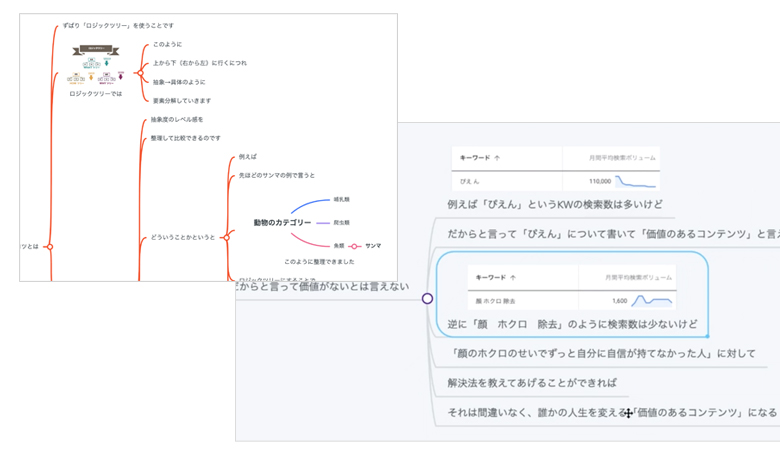Select the ぴえん keyword table image
Screen dimensions: 780x470
click(x=556, y=169)
